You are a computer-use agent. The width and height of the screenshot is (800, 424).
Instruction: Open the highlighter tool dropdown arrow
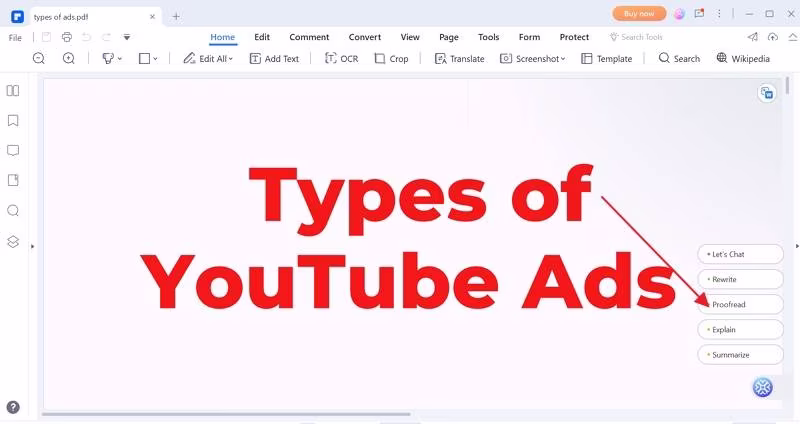(x=120, y=59)
